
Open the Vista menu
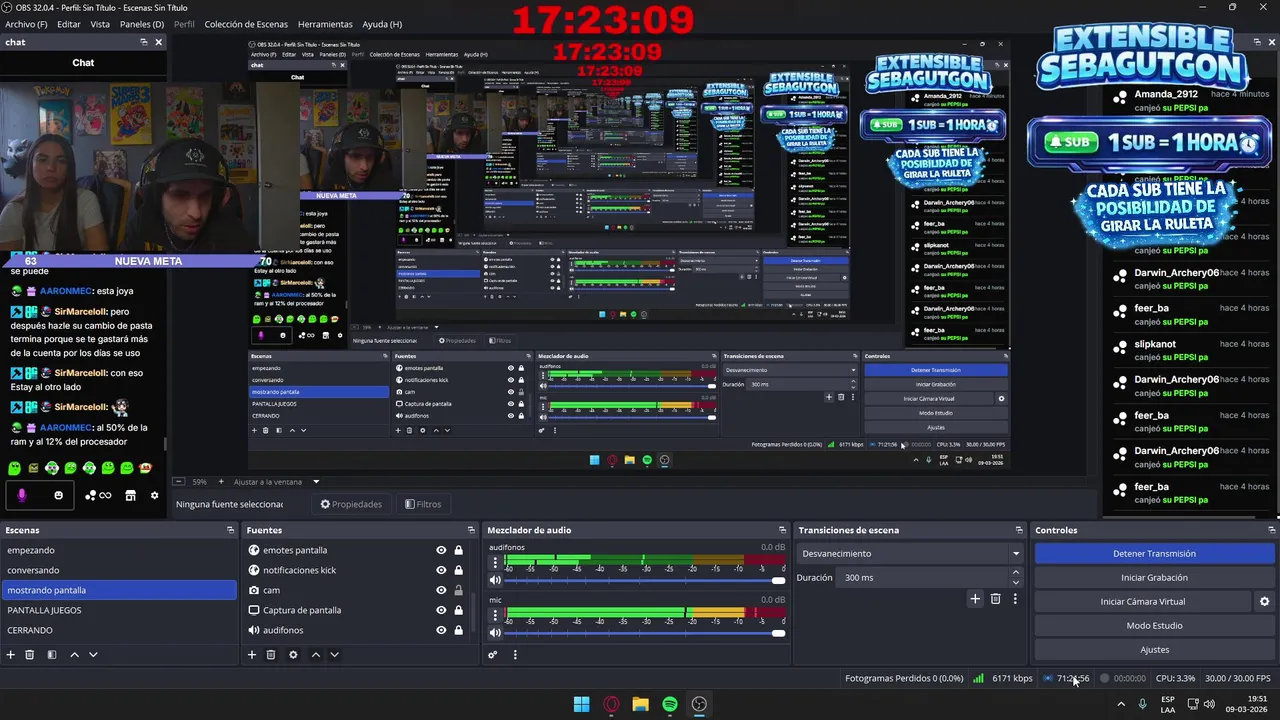[100, 24]
